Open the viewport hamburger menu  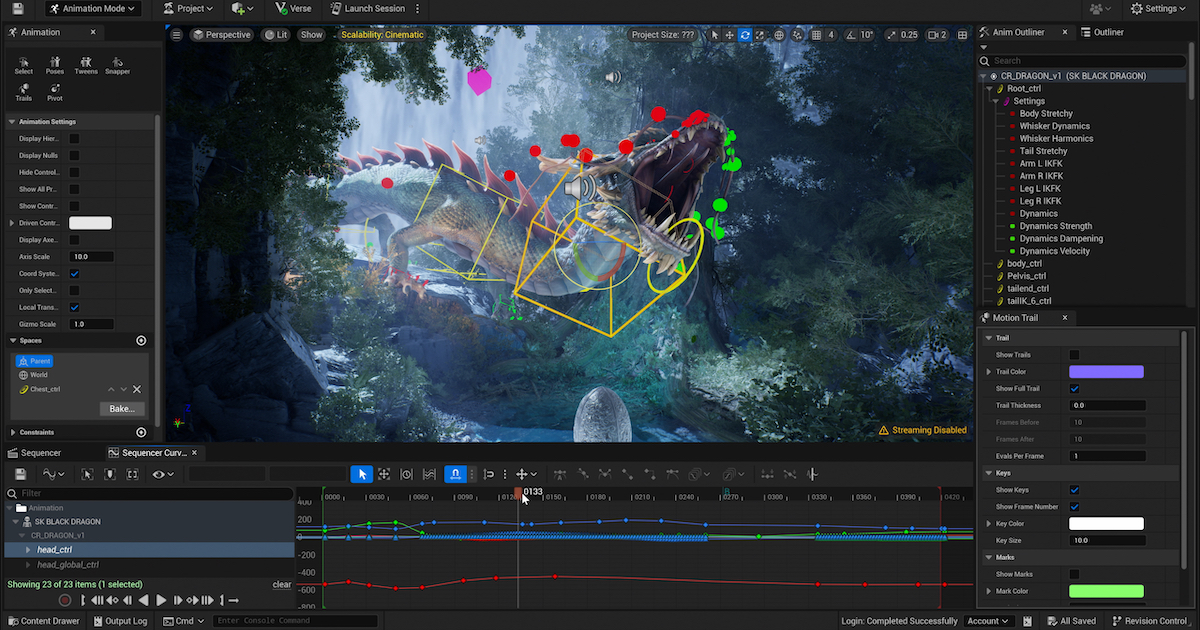tap(176, 35)
